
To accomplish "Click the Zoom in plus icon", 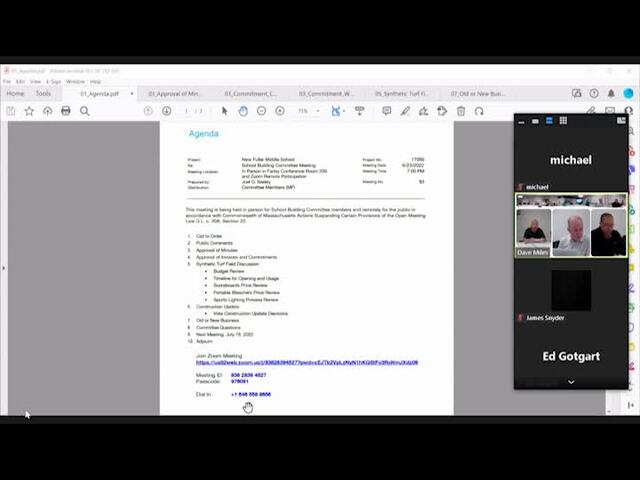I will pos(280,111).
